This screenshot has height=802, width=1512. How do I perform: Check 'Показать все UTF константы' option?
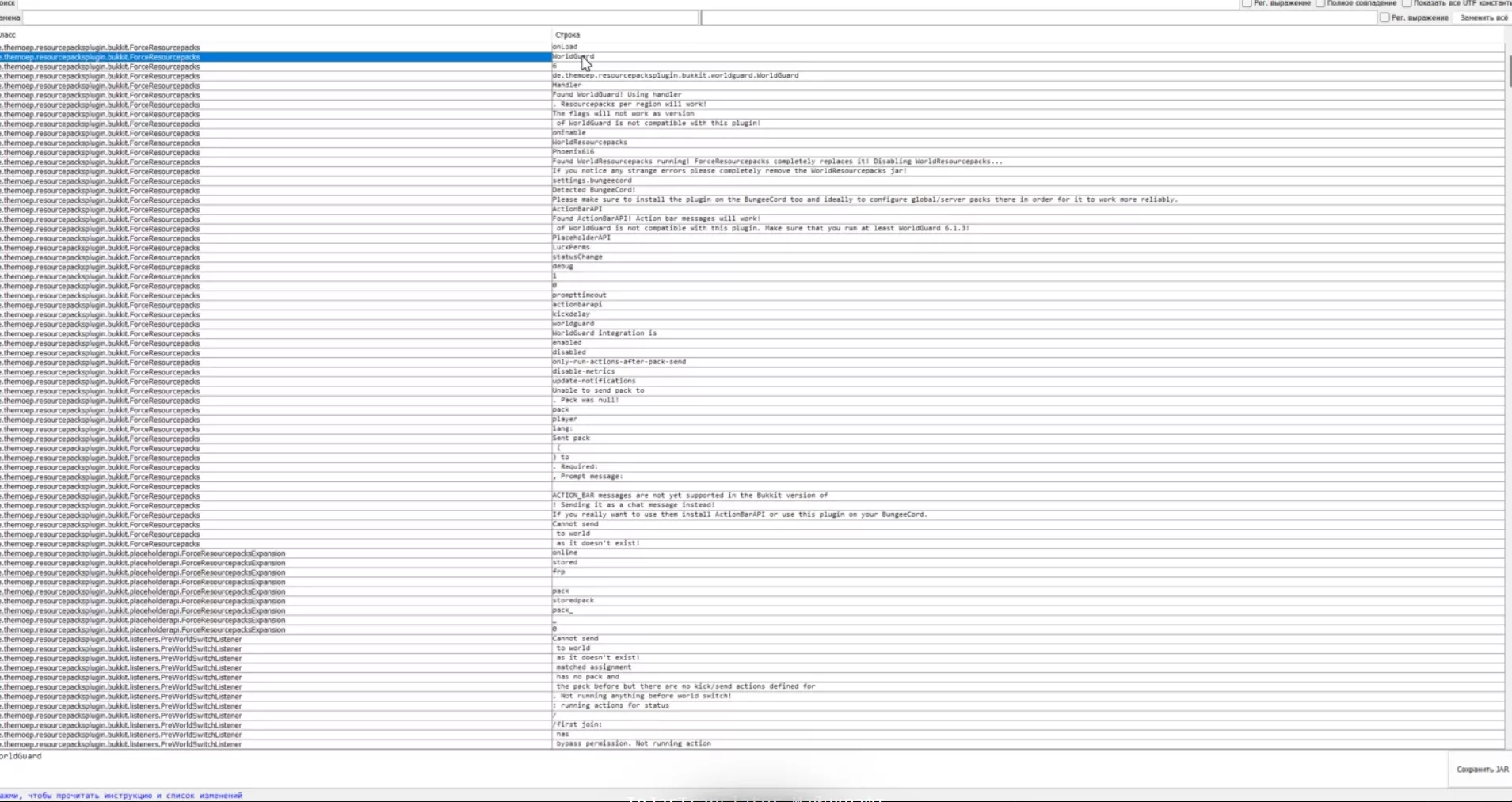(x=1407, y=4)
